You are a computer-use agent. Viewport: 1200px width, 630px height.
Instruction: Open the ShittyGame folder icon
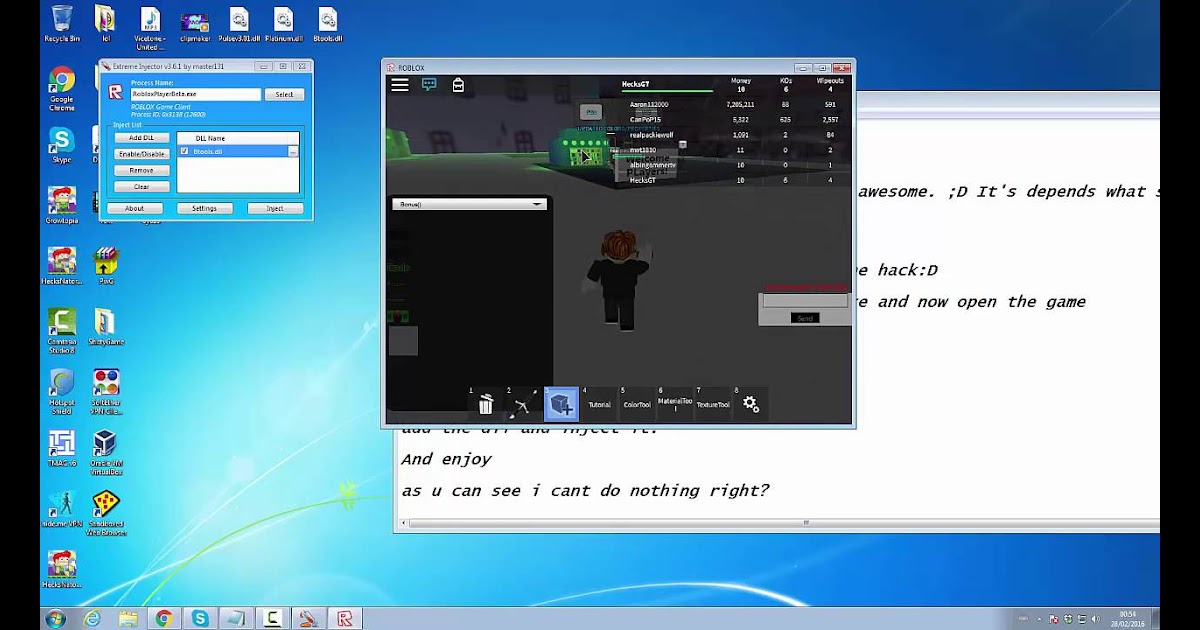[x=105, y=327]
